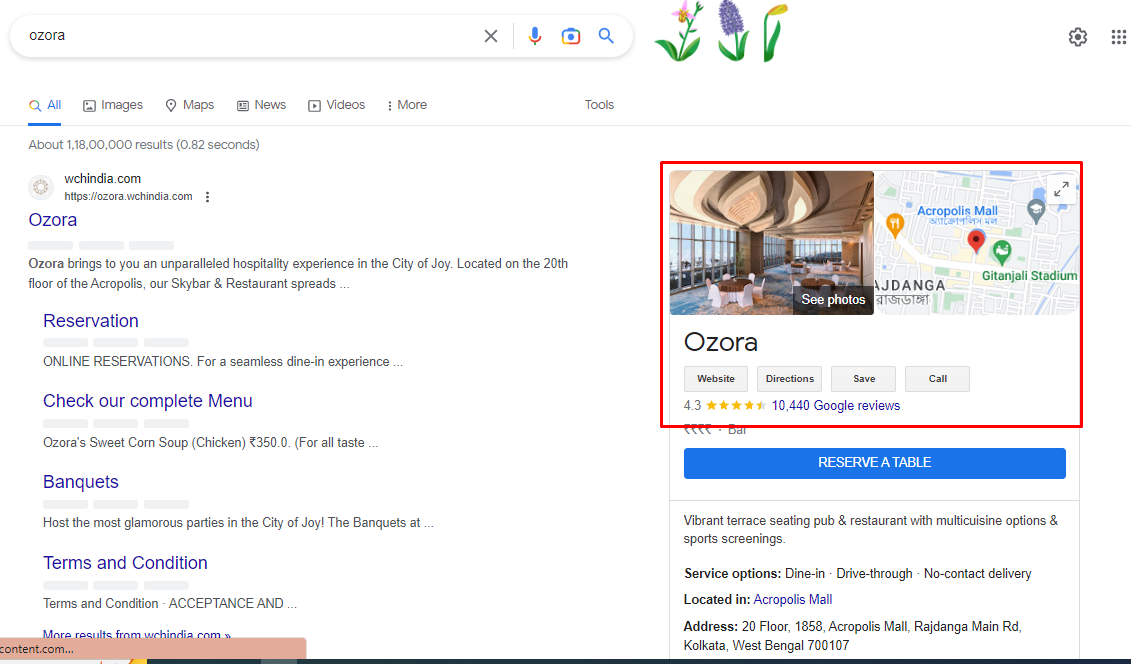
Task: Open the settings gear icon
Action: [1078, 37]
